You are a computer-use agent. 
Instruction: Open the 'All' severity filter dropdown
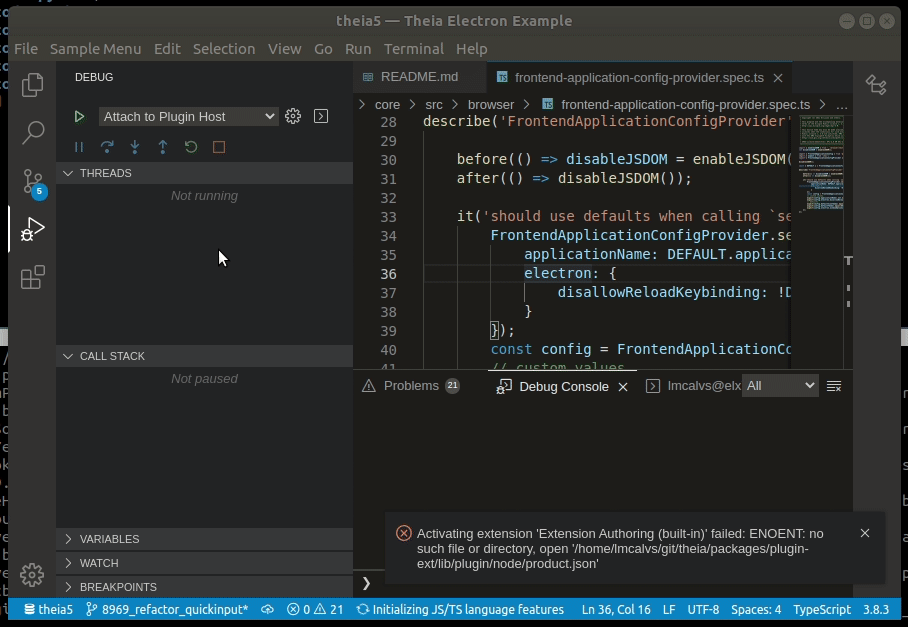tap(780, 386)
